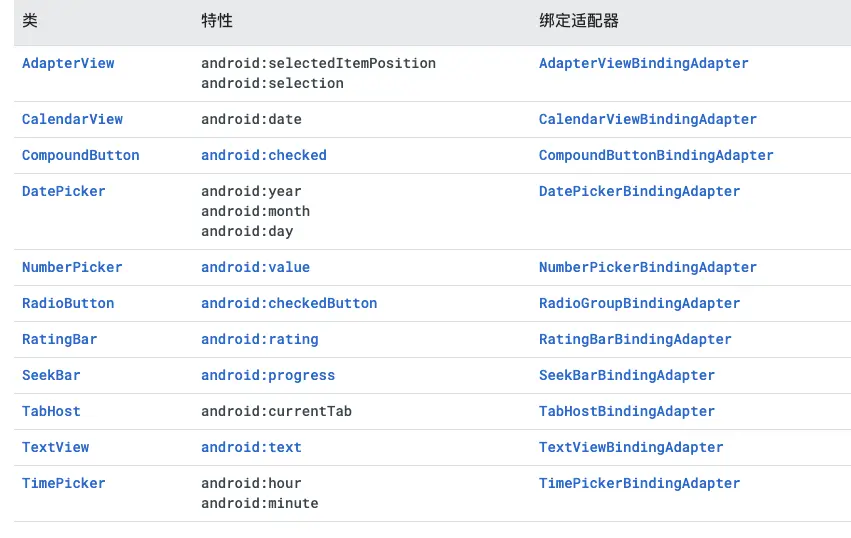The width and height of the screenshot is (851, 538).
Task: Click the CalendarView class link
Action: [72, 119]
